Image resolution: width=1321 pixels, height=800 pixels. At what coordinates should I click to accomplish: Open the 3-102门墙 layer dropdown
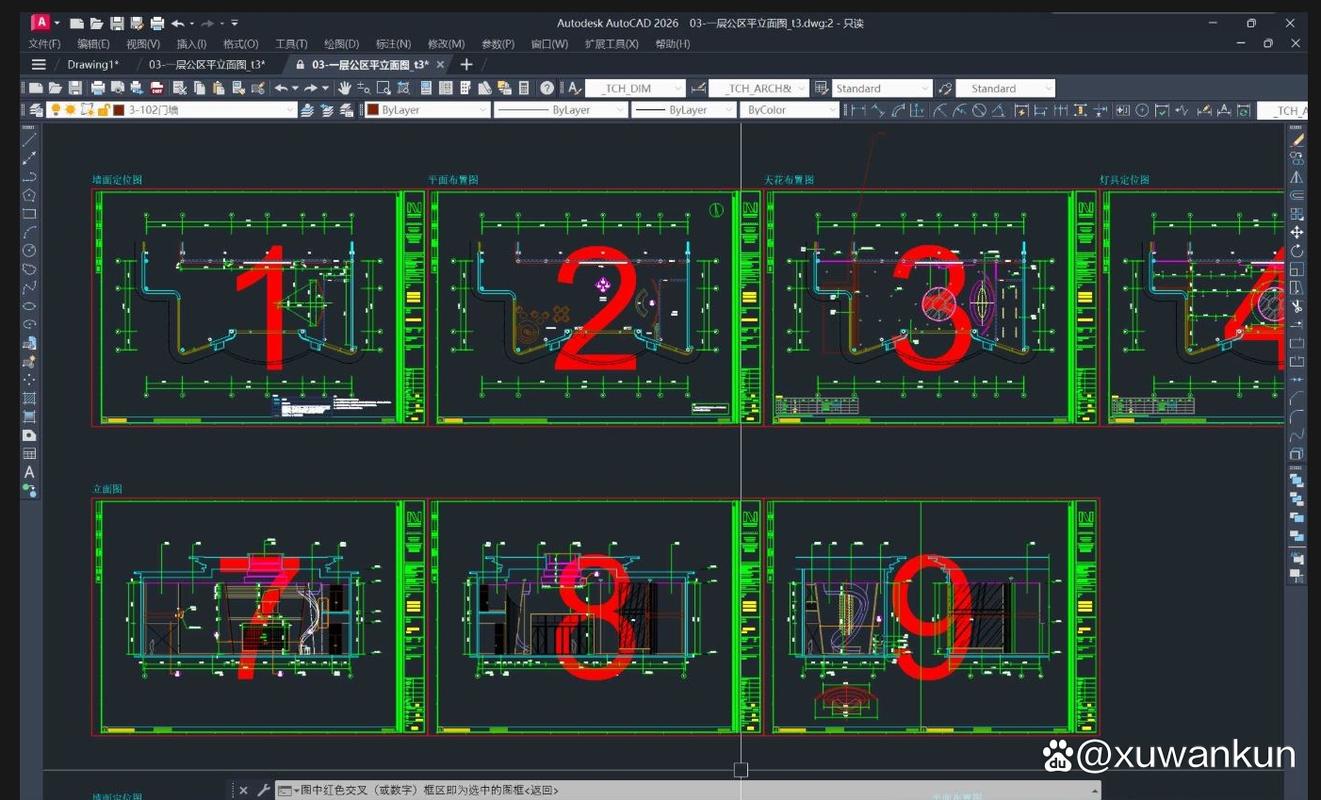288,110
